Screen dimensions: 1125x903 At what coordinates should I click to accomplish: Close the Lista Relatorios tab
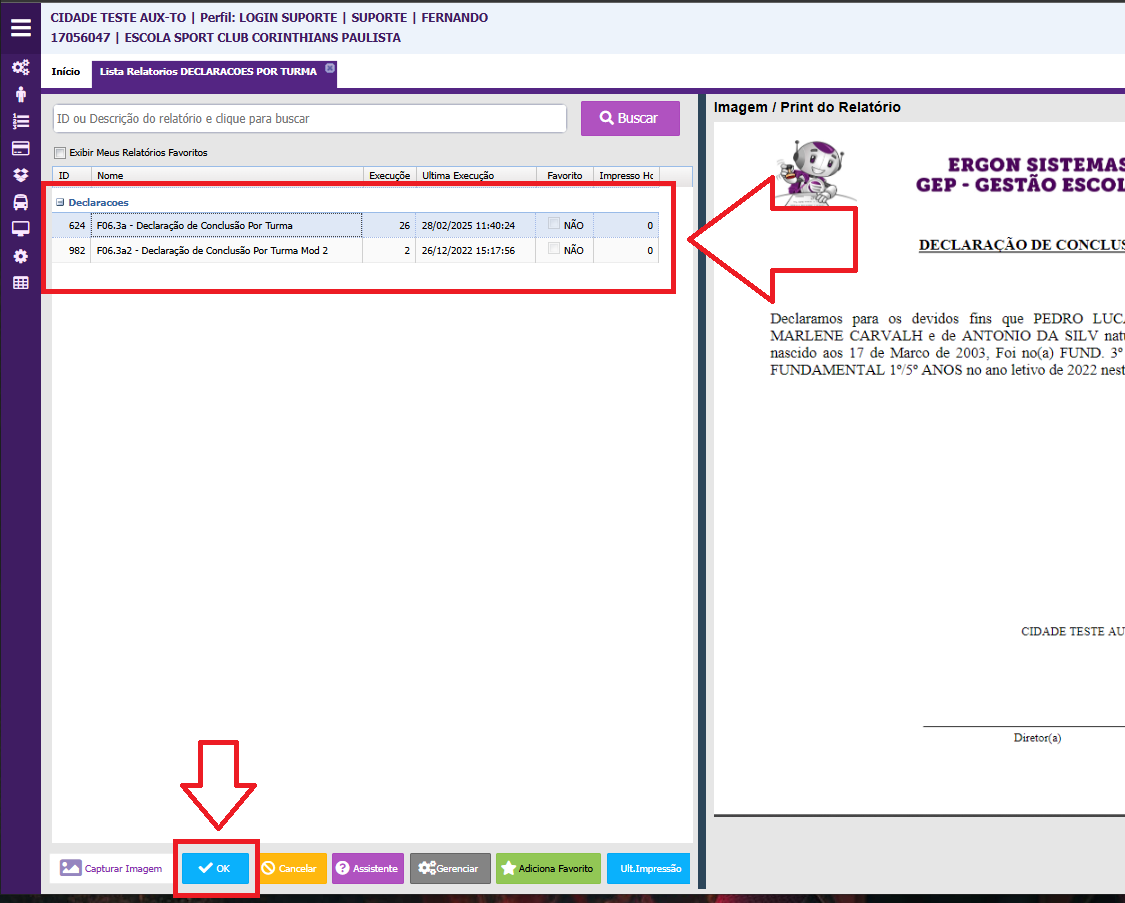(x=330, y=68)
